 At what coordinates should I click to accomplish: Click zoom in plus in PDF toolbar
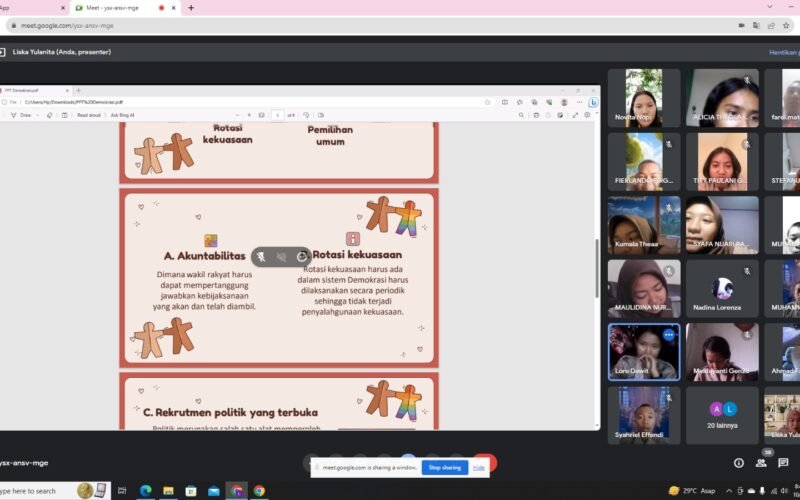pyautogui.click(x=249, y=115)
